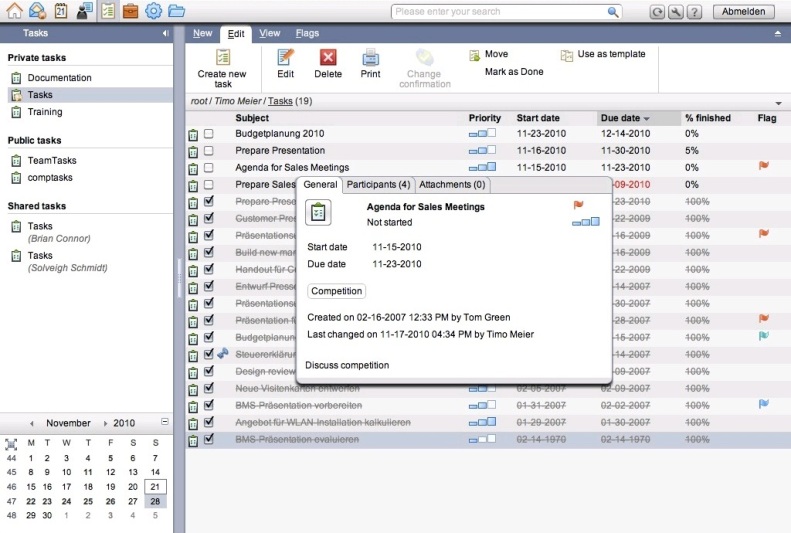Viewport: 791px width, 533px height.
Task: Check the Prepare Sales row checkbox
Action: [208, 185]
